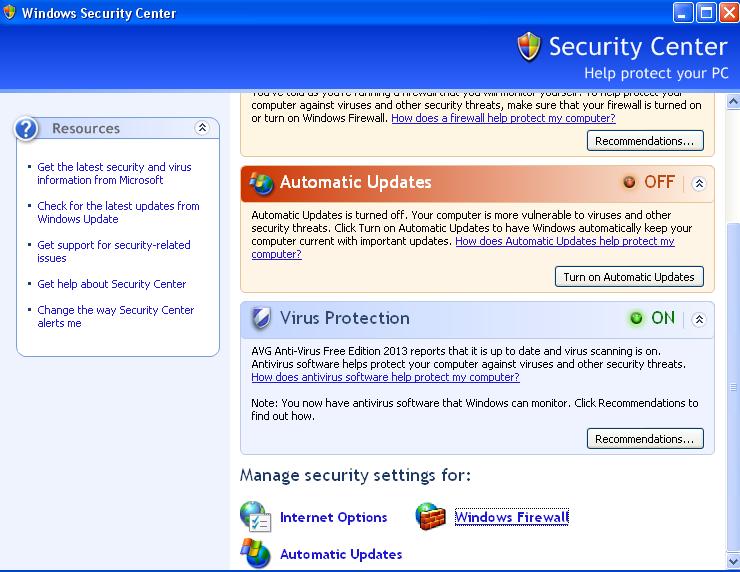
Task: Click the Resources question mark icon
Action: [28, 128]
